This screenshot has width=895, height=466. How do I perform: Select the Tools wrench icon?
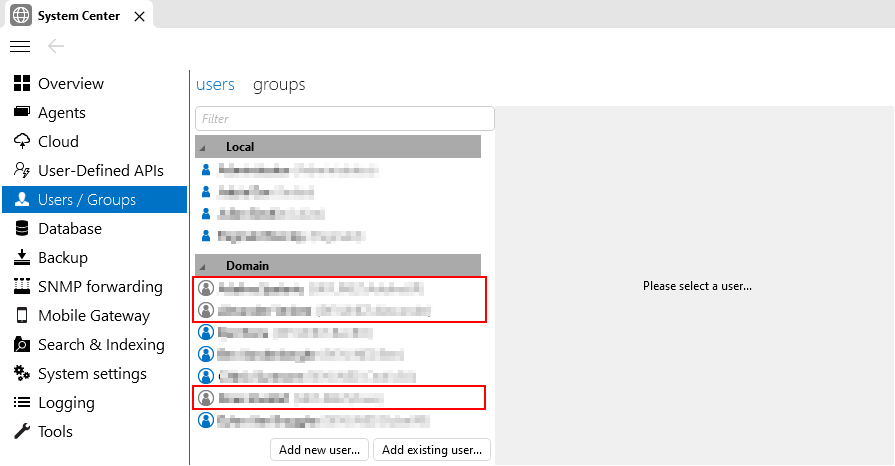point(22,431)
